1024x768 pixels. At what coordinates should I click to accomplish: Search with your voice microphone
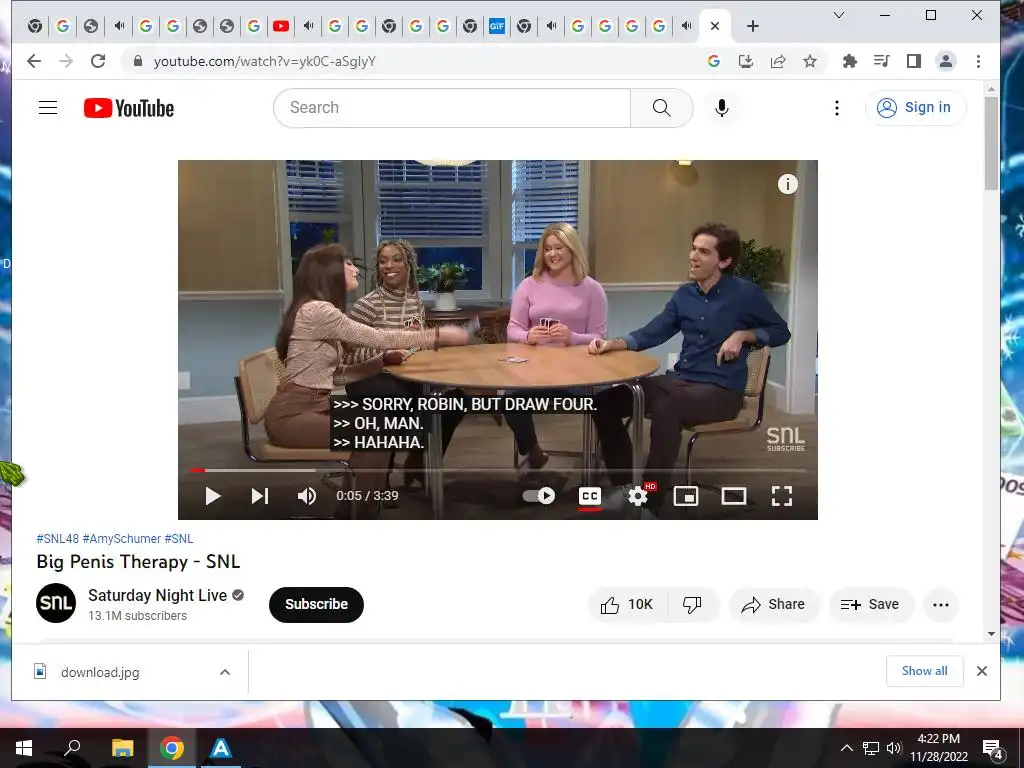(722, 108)
